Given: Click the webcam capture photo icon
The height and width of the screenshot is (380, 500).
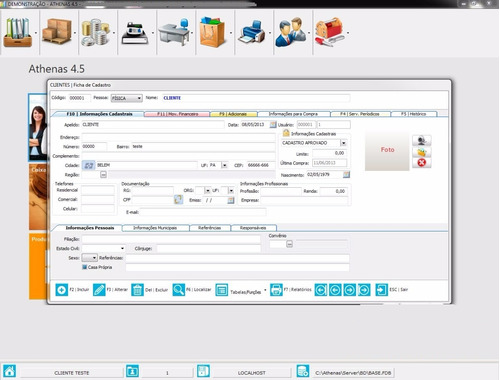Looking at the screenshot, I should click(422, 140).
